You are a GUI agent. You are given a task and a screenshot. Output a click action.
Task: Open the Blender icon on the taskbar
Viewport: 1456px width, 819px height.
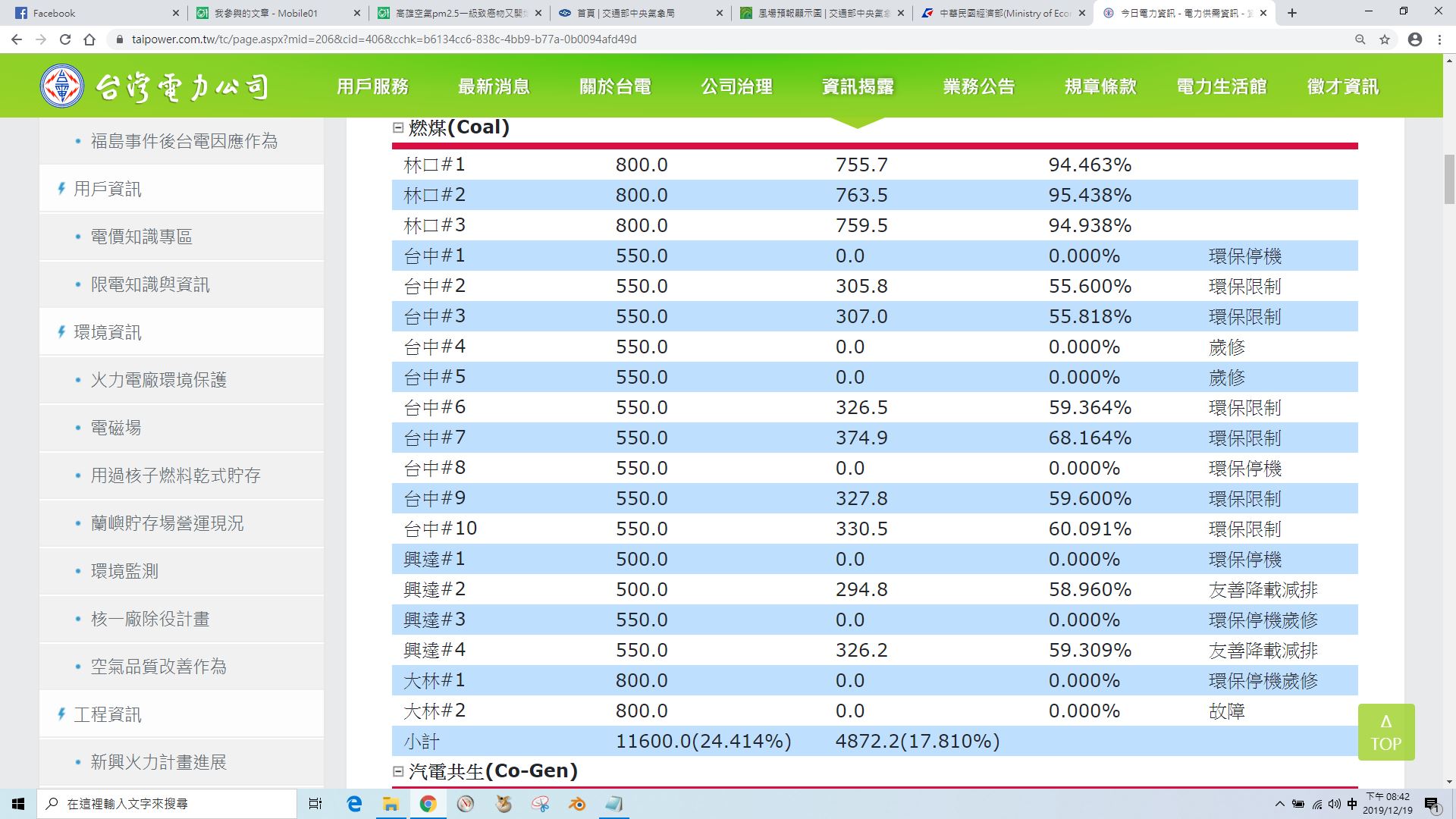(x=577, y=804)
